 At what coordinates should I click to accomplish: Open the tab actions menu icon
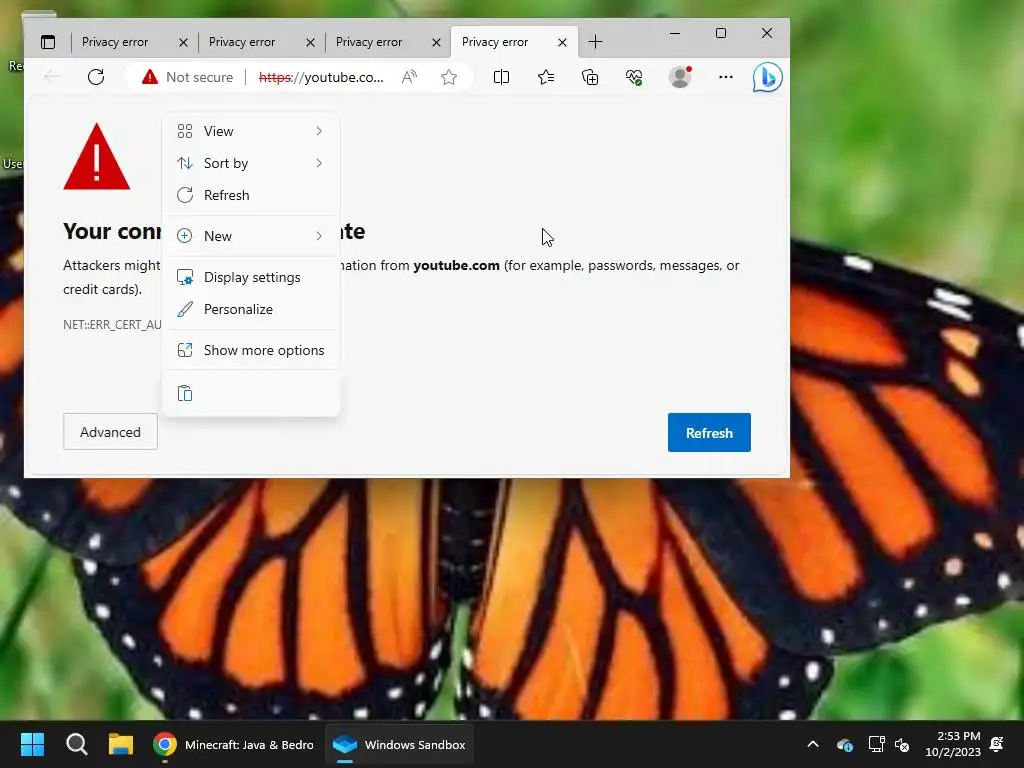(x=48, y=42)
